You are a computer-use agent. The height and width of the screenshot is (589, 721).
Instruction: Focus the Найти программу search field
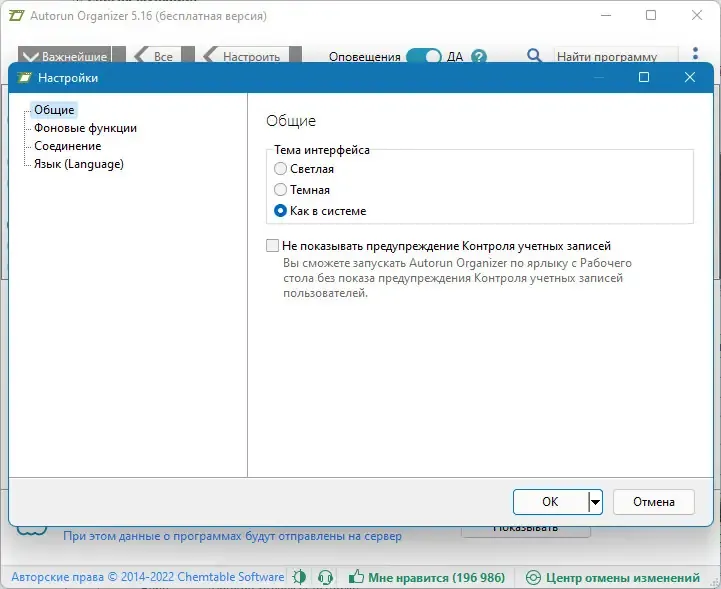pyautogui.click(x=616, y=57)
